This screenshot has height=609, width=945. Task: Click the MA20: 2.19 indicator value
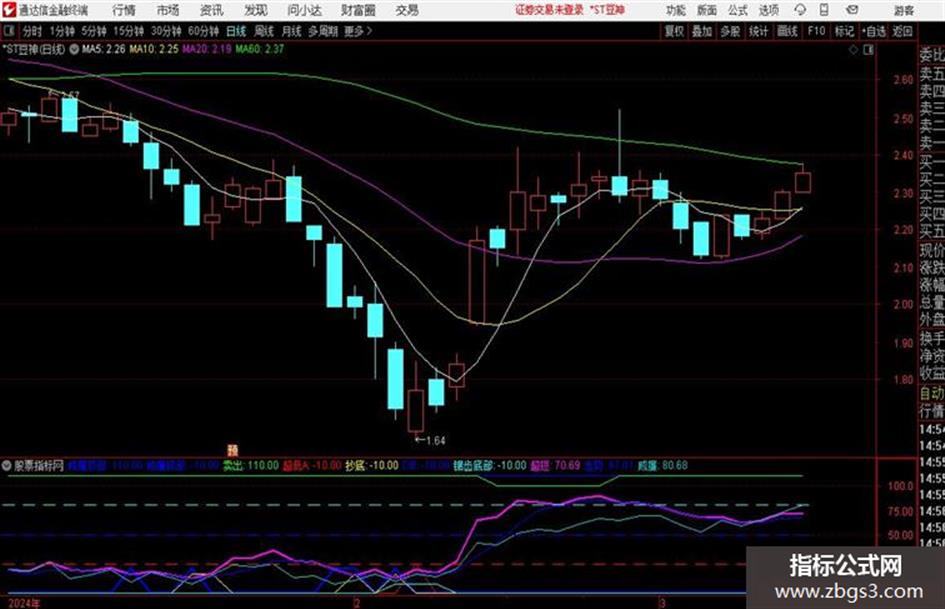(x=207, y=49)
